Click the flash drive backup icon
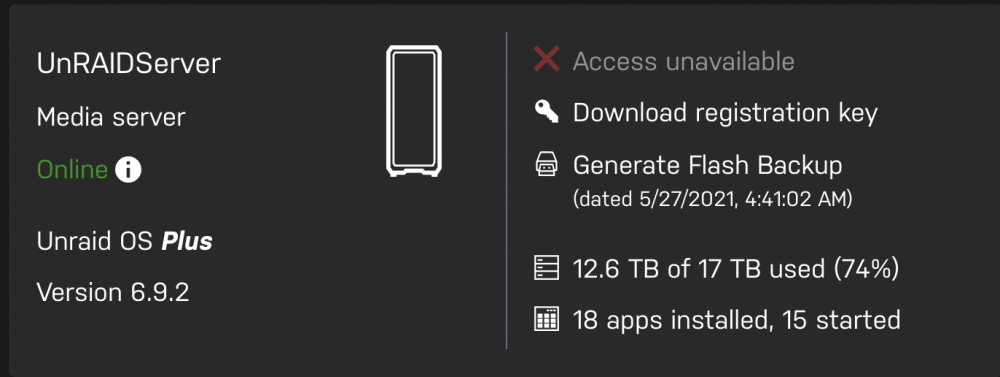The image size is (1000, 377). pyautogui.click(x=546, y=164)
